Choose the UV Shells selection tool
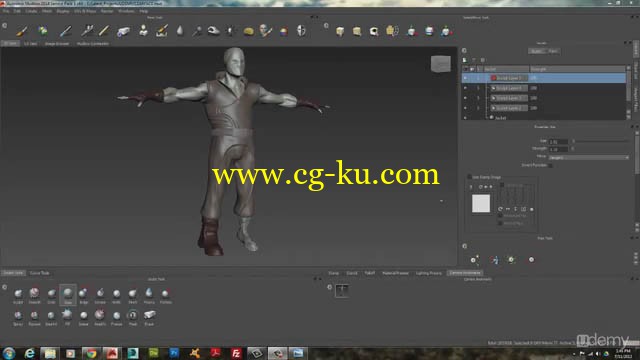 pyautogui.click(x=392, y=31)
